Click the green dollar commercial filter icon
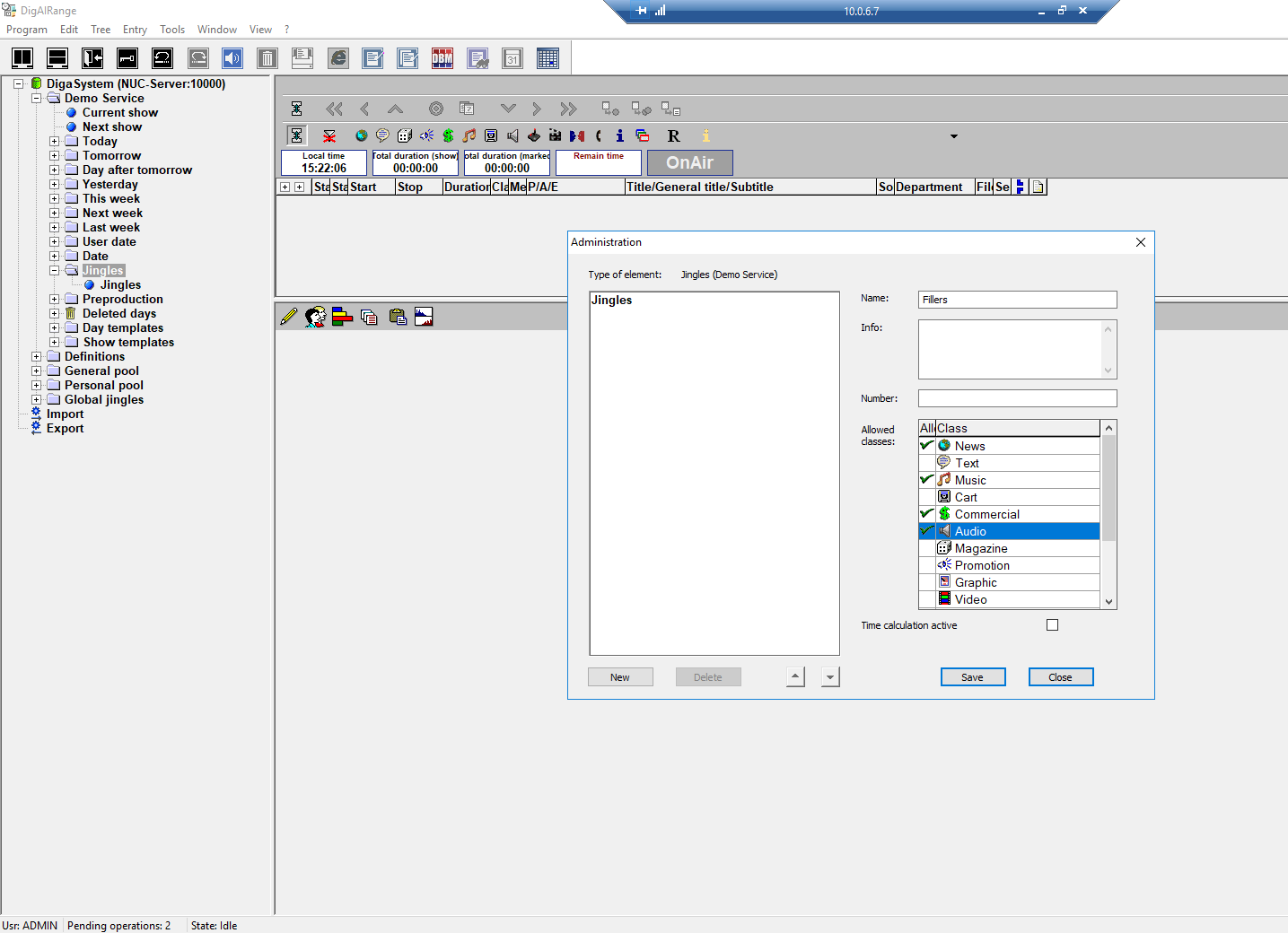This screenshot has width=1288, height=933. coord(448,135)
